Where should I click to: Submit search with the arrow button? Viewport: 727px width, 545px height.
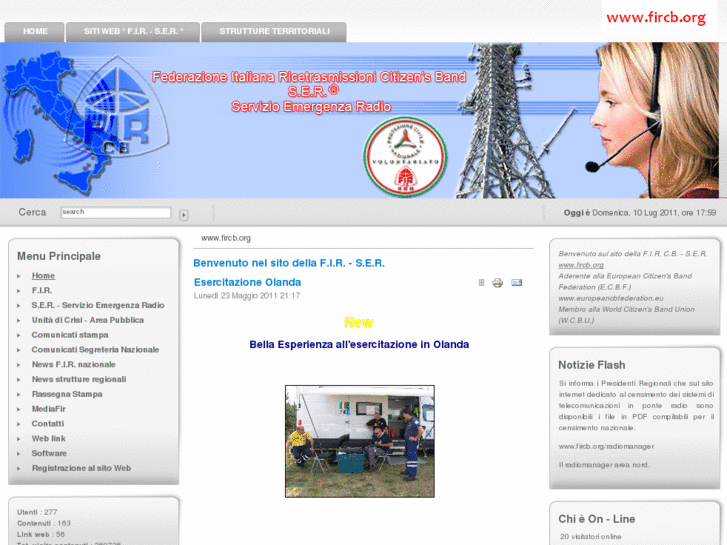(x=184, y=215)
